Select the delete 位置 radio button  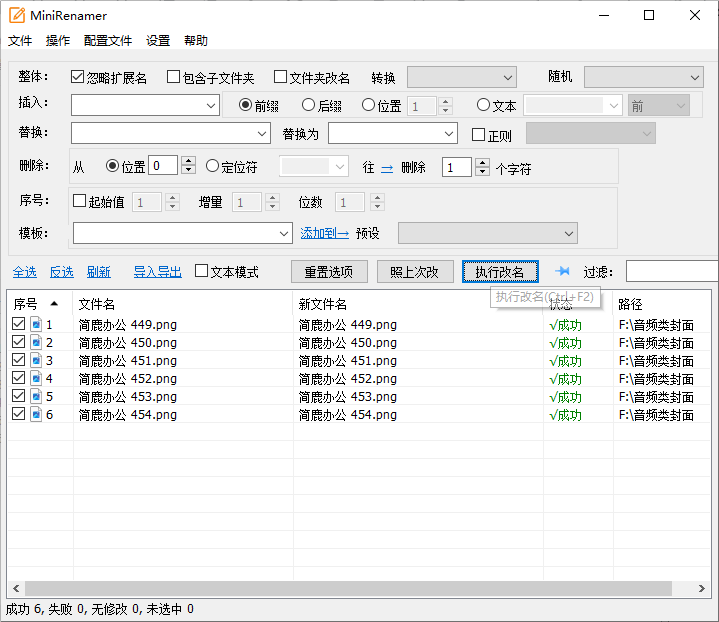tap(112, 166)
